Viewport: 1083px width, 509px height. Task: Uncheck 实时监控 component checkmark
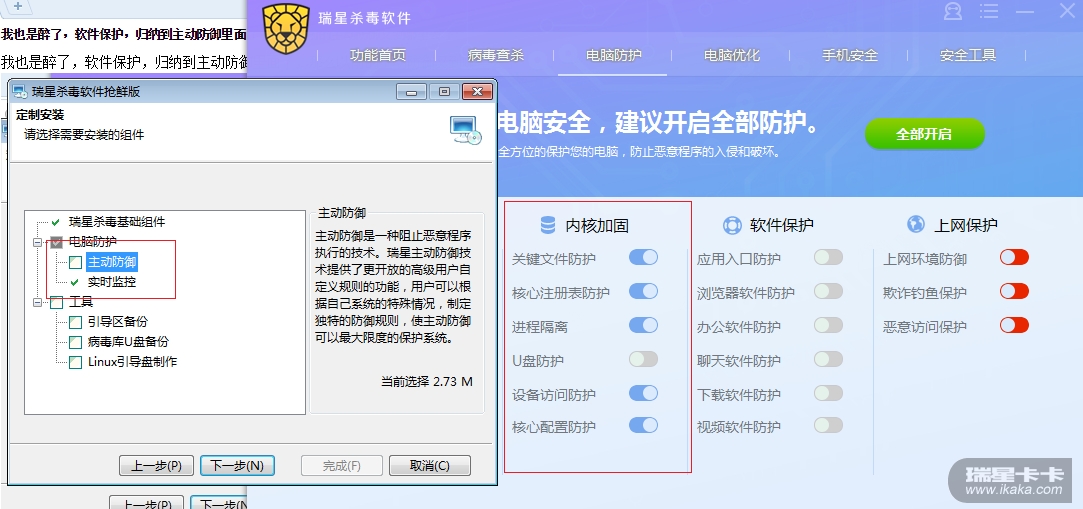(x=75, y=282)
